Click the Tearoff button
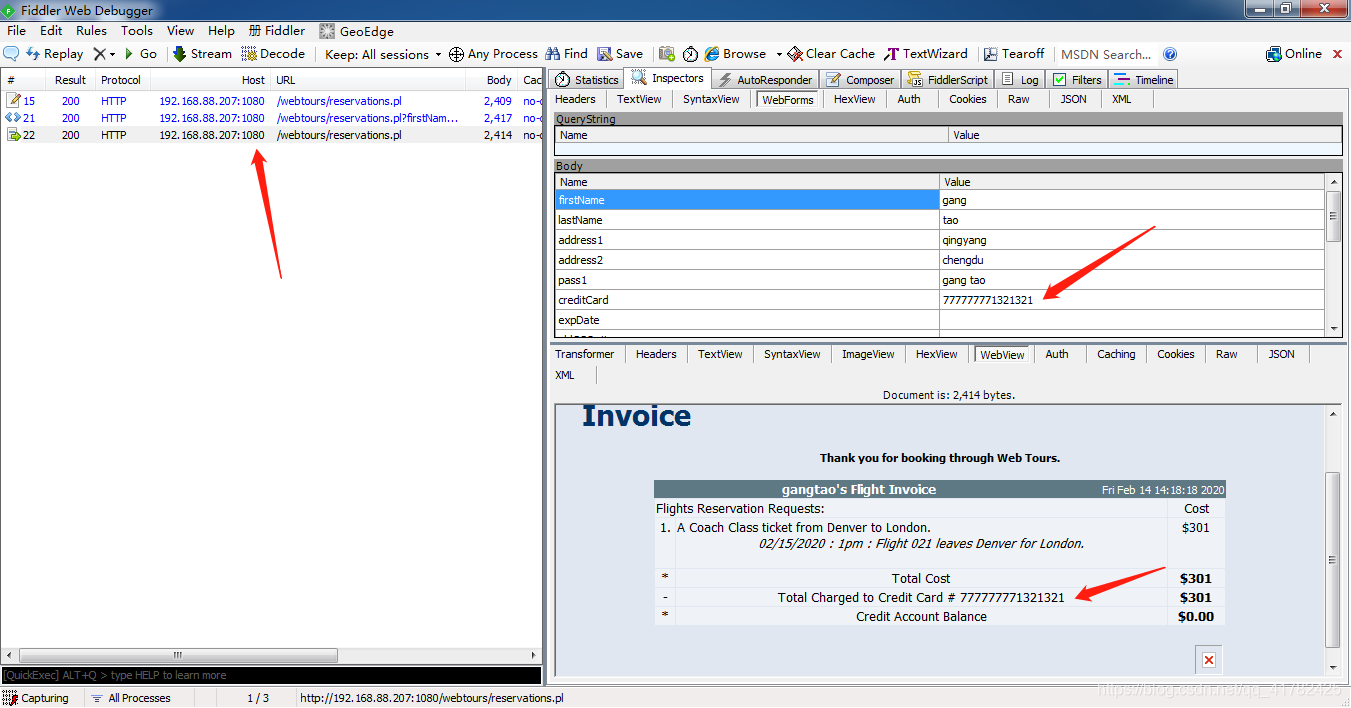The height and width of the screenshot is (708, 1351). click(1014, 54)
